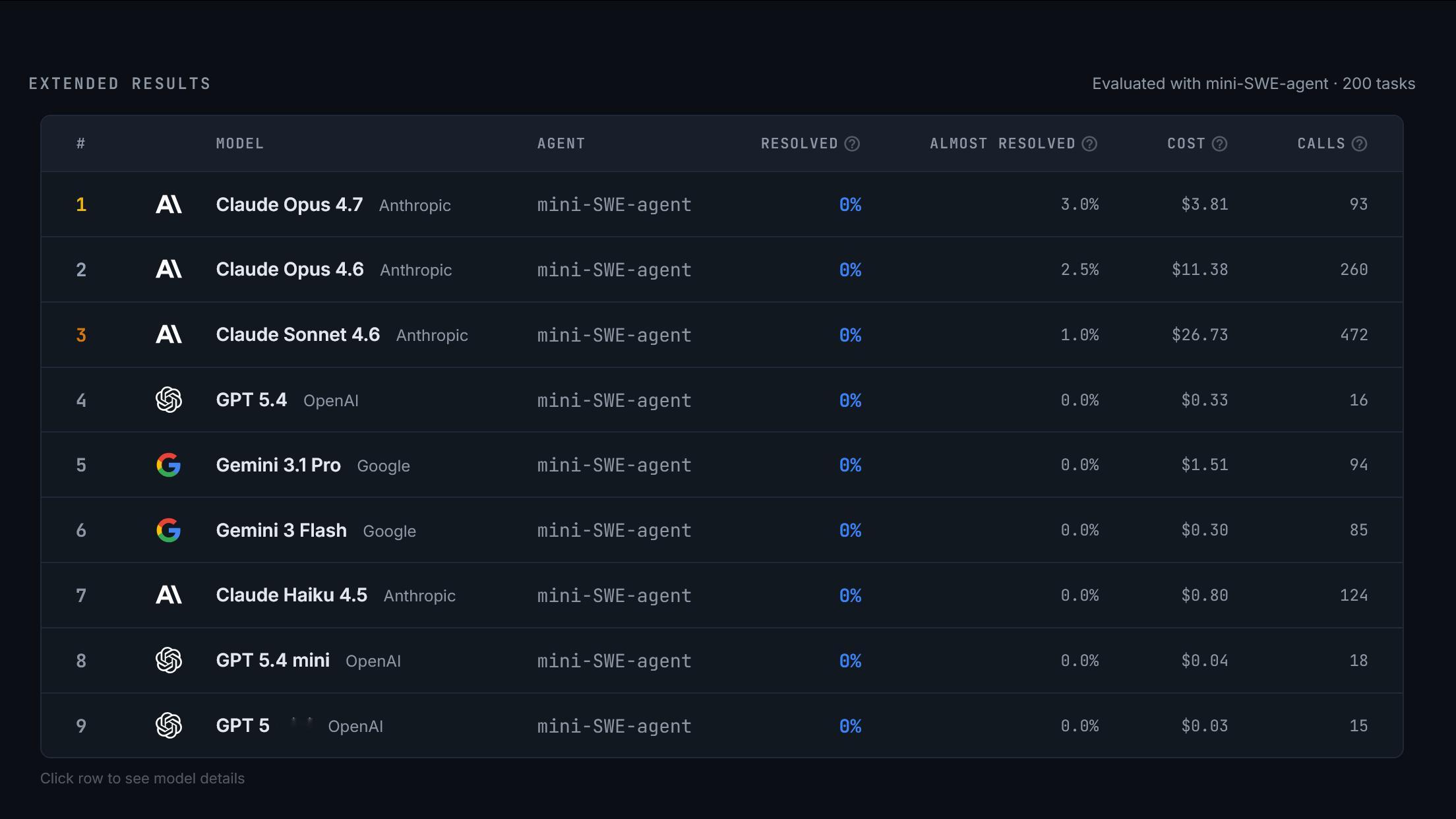Select the Claude Haiku 4.5 model name
The image size is (1456, 819).
point(291,595)
